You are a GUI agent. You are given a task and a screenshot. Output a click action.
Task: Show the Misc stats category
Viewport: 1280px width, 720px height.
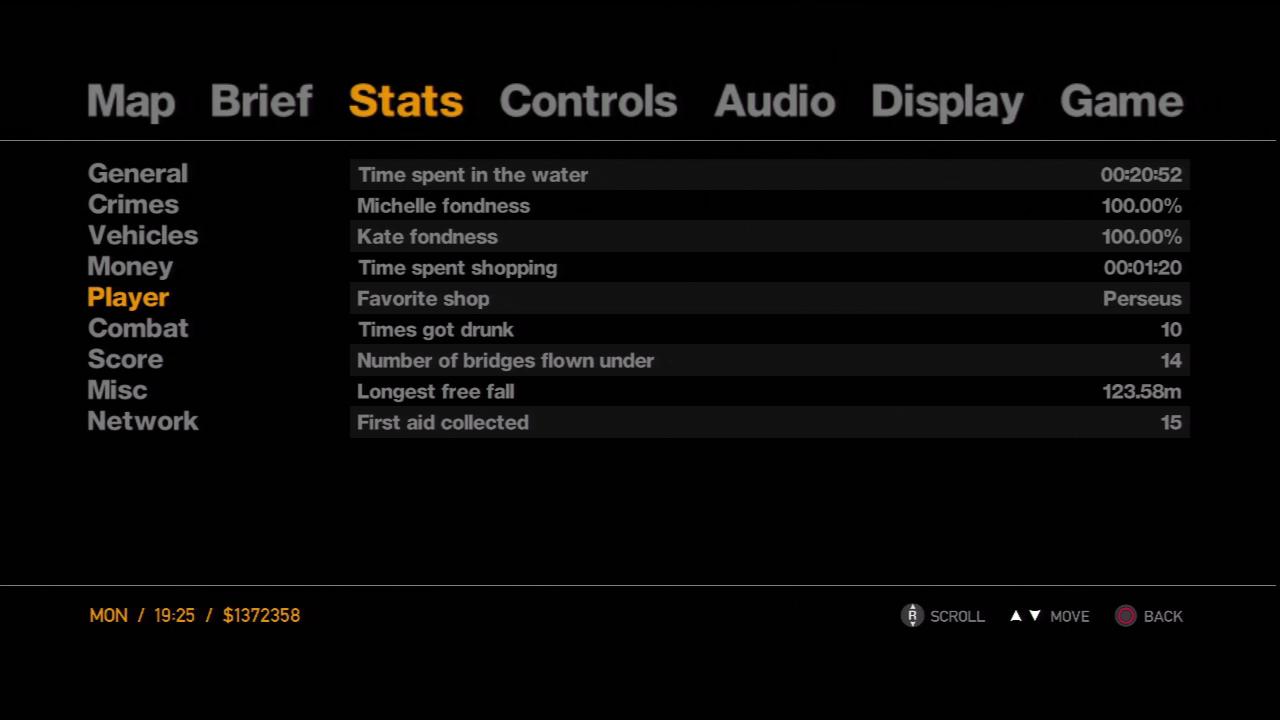pyautogui.click(x=117, y=390)
